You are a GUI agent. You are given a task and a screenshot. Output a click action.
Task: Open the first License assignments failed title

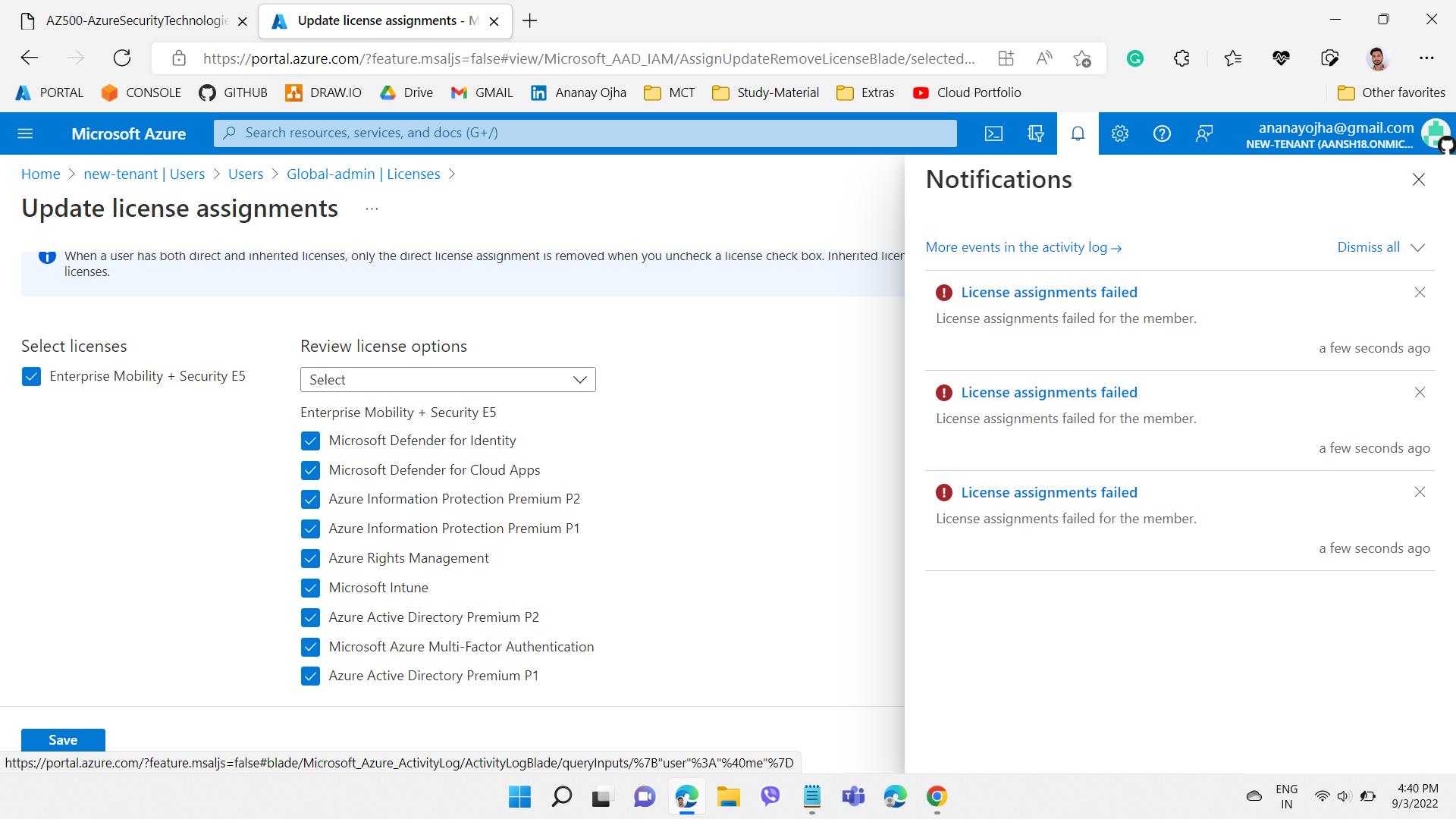pos(1049,293)
